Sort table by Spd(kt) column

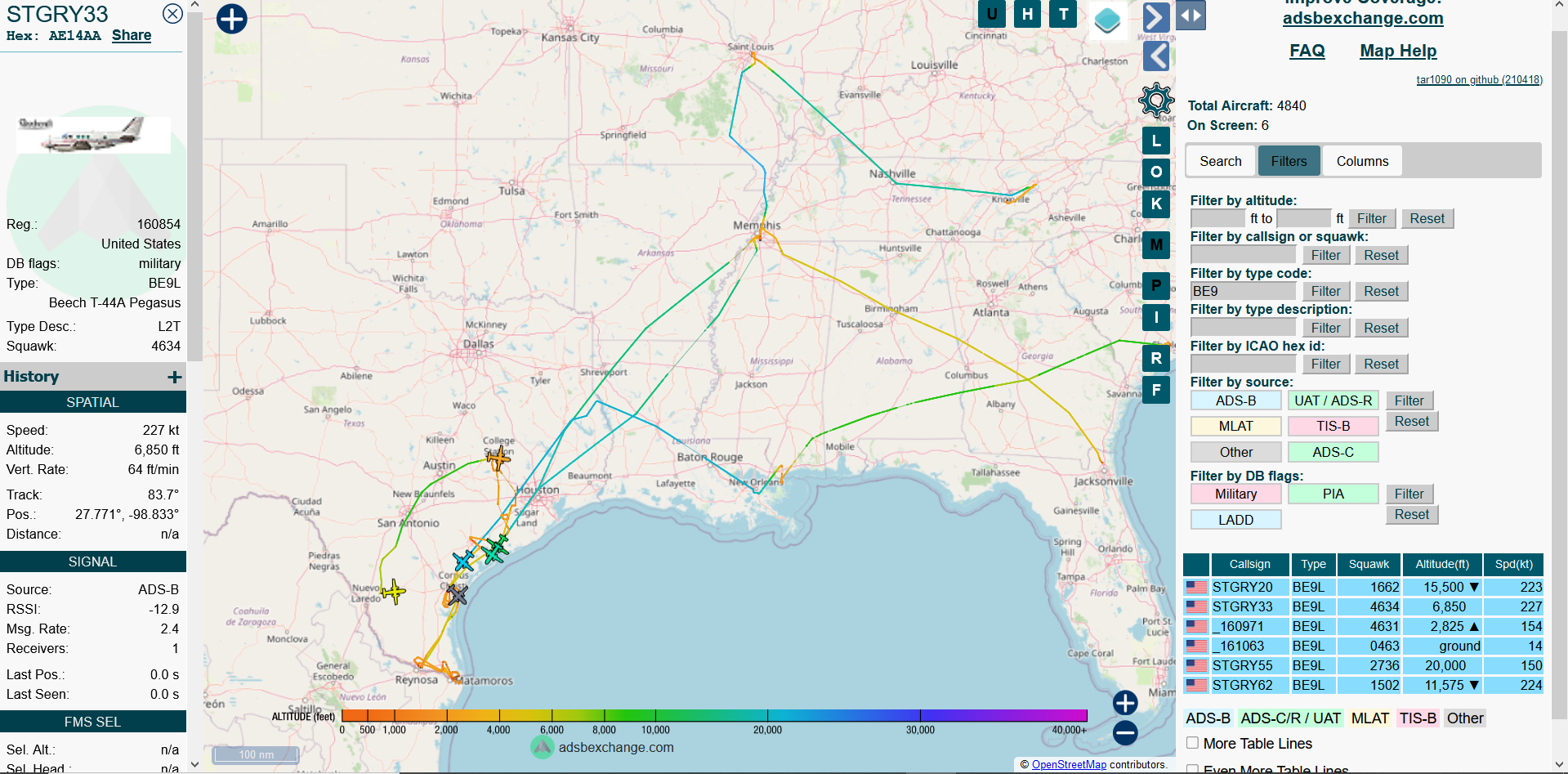click(x=1513, y=564)
